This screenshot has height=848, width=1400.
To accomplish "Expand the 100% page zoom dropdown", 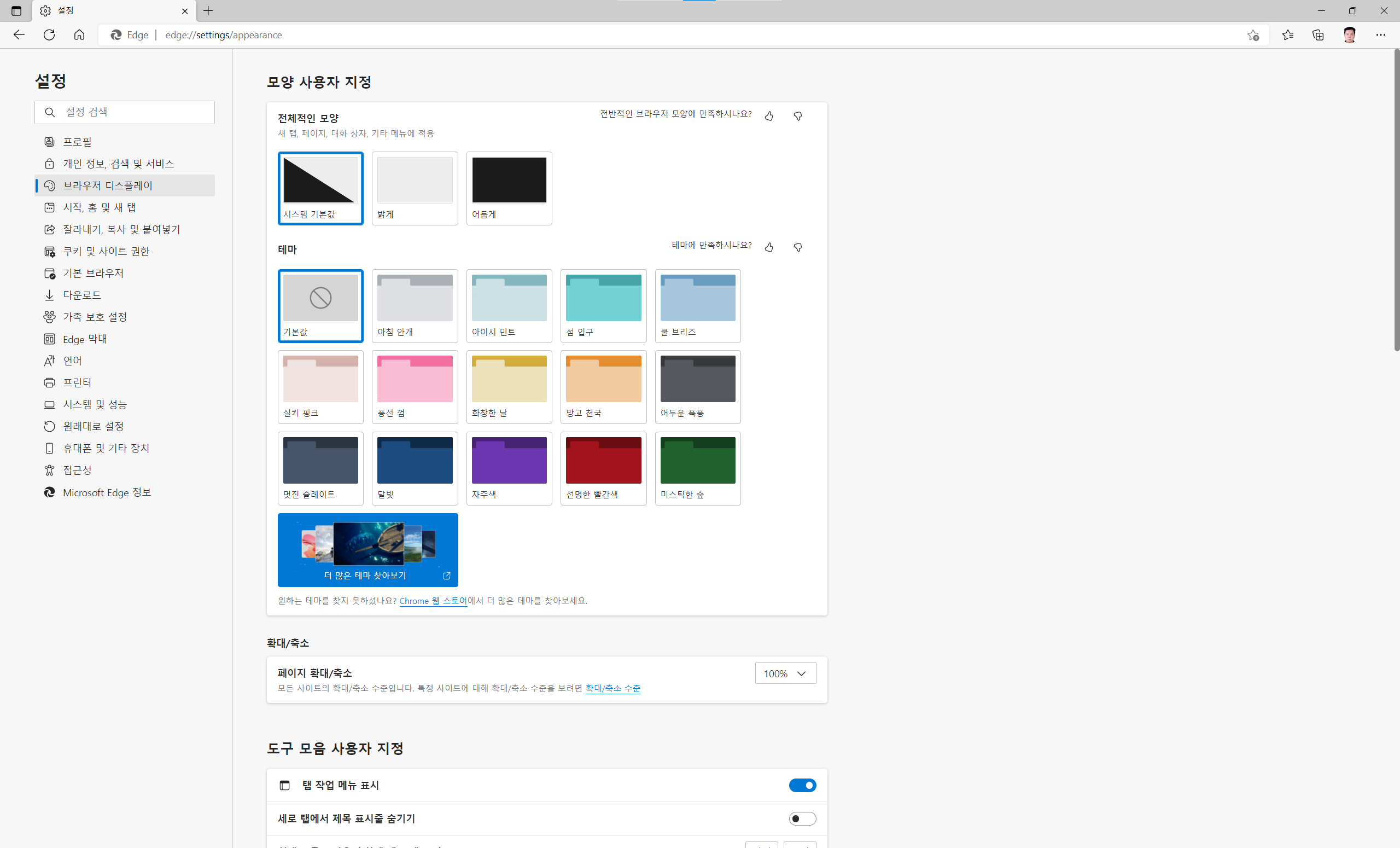I will (785, 673).
